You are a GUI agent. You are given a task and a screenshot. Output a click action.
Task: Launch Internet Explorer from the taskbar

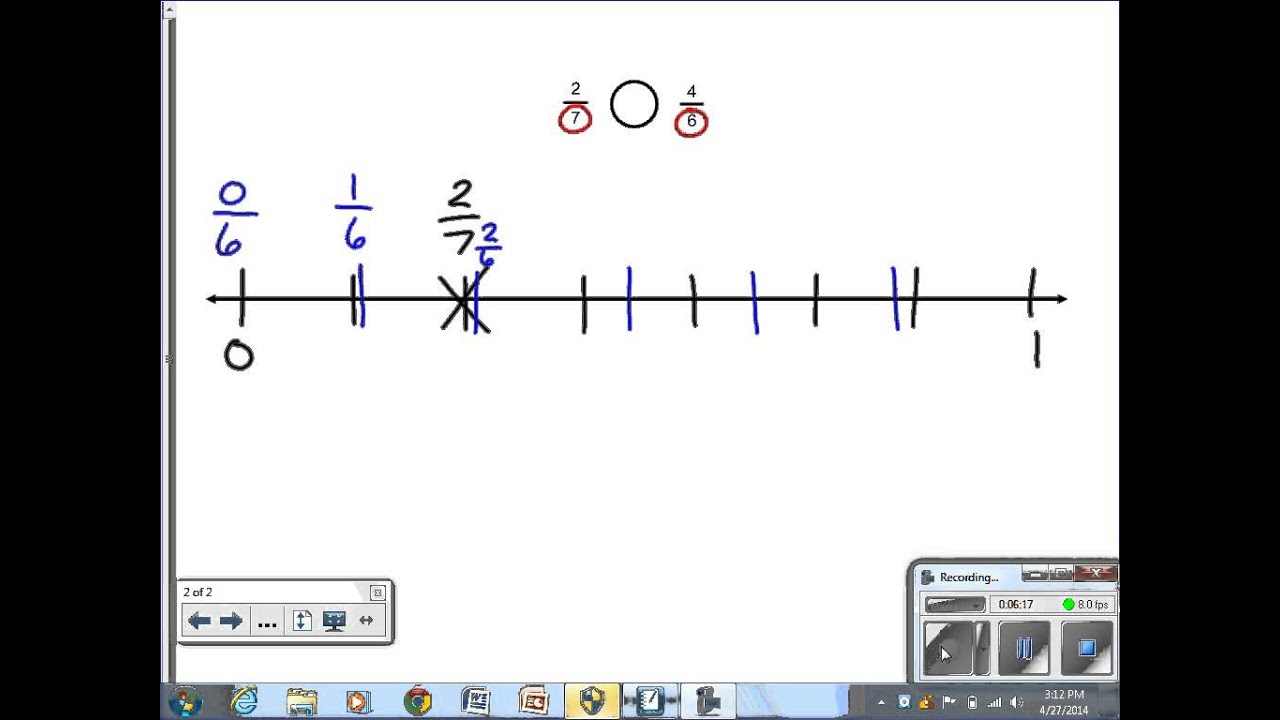click(243, 701)
